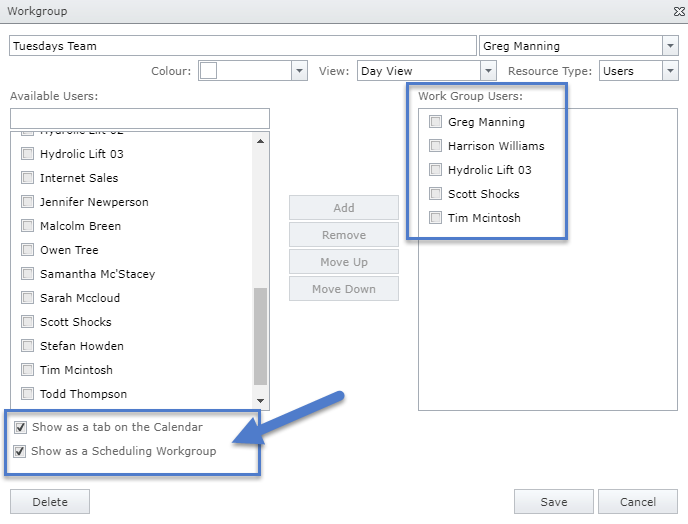Screen dimensions: 688x524
Task: Tick Todd Thompson in available users
Action: (x=28, y=394)
